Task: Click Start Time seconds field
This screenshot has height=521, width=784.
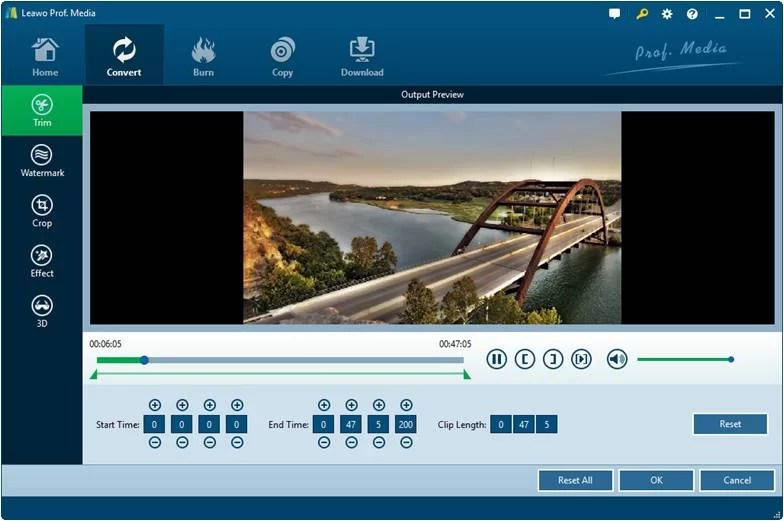Action: (x=209, y=424)
